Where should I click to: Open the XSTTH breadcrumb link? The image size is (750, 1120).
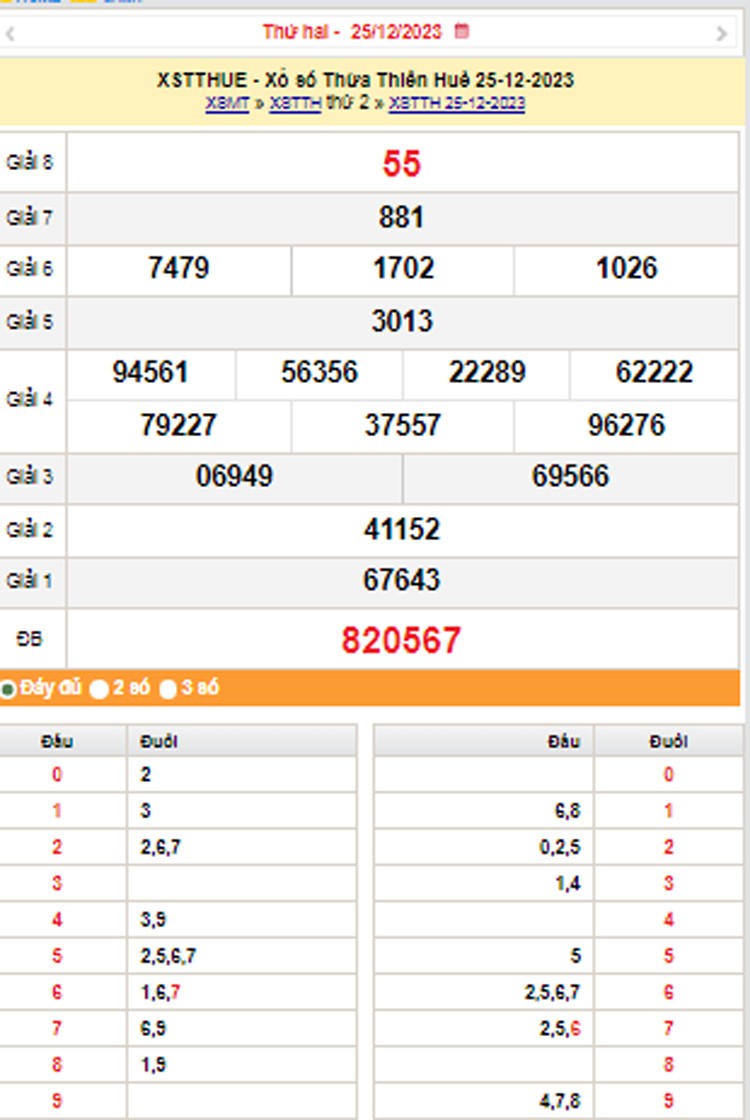295,103
